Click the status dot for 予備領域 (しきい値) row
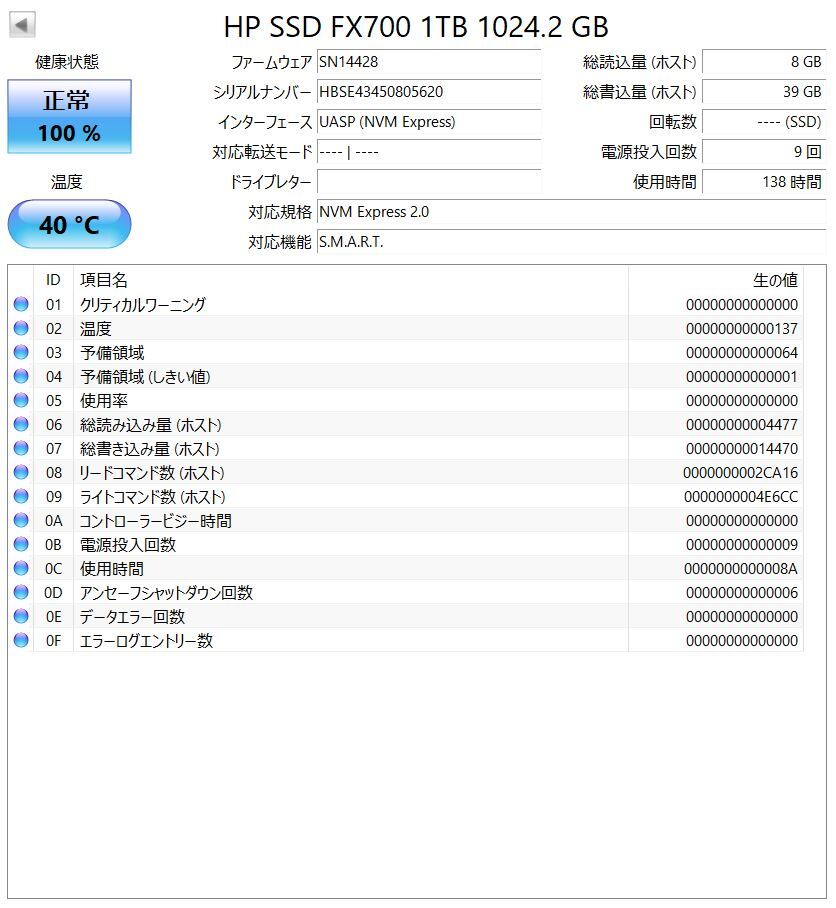 coord(21,376)
